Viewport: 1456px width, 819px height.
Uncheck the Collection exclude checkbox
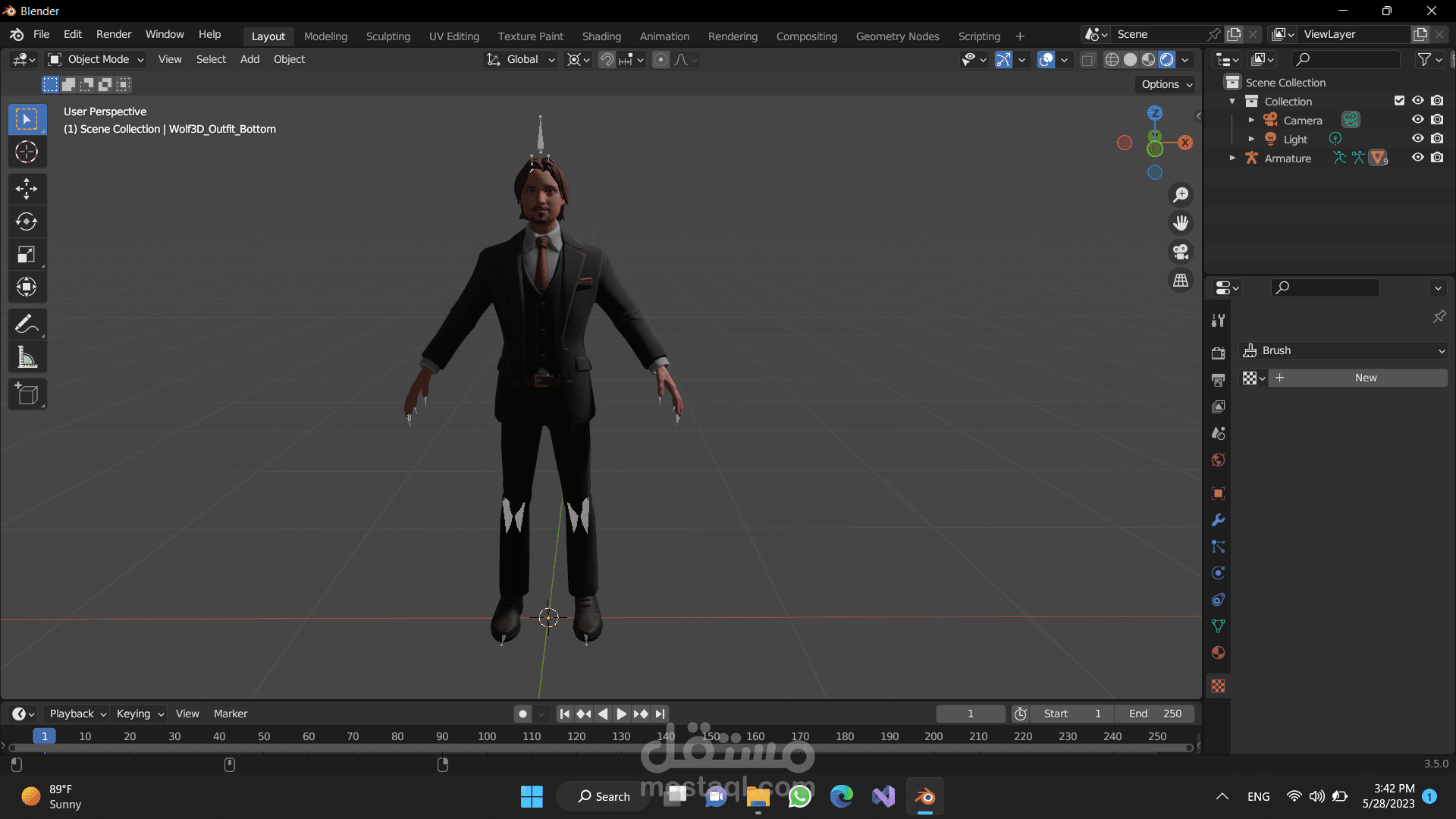[1399, 101]
